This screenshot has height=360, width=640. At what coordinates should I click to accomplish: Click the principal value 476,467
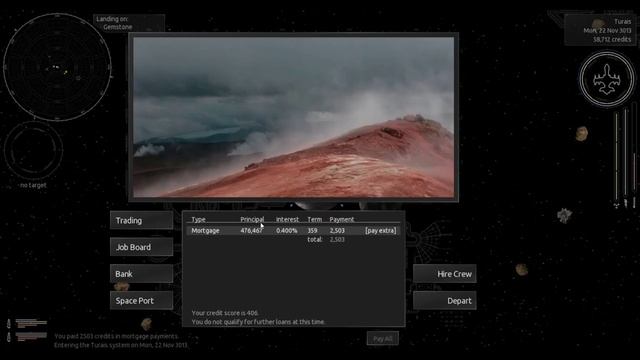coord(251,231)
